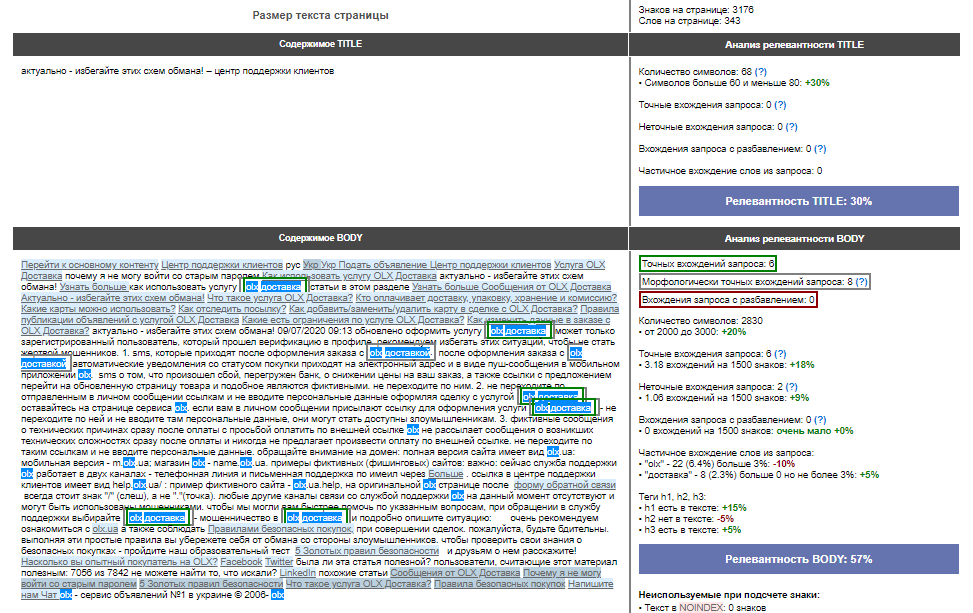Click the 'Релевантность BODY: 57%' bar
Viewport: 973px width, 613px height.
799,560
